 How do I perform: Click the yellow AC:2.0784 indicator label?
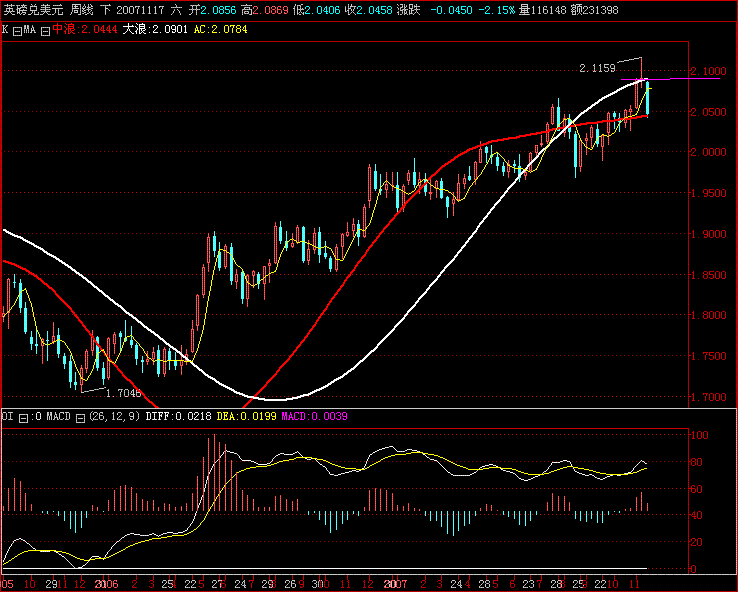pyautogui.click(x=220, y=30)
